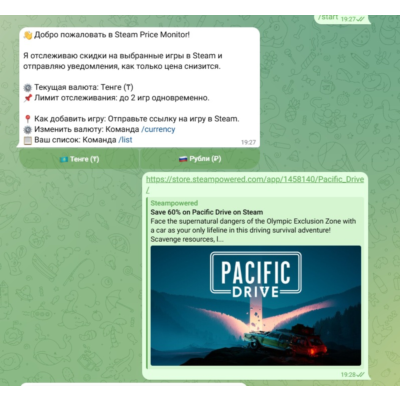Click the Тенге (₸) currency button
This screenshot has height=400, width=400.
(79, 159)
